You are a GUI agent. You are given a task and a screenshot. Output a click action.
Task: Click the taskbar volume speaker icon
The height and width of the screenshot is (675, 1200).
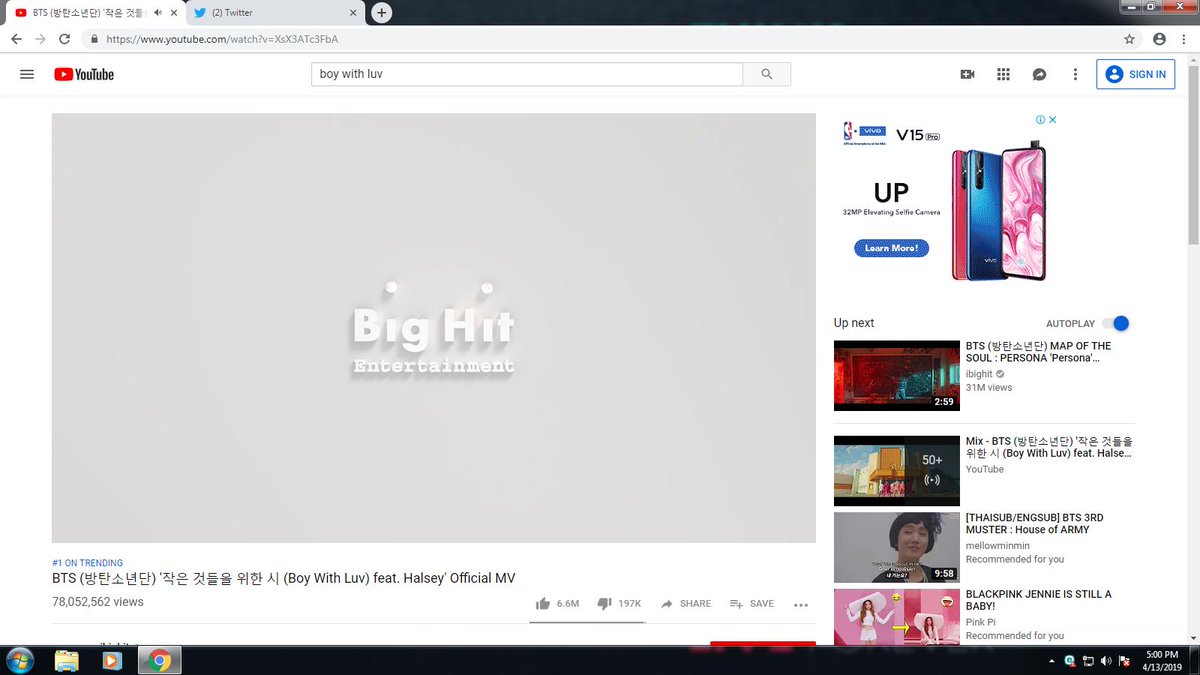1105,661
